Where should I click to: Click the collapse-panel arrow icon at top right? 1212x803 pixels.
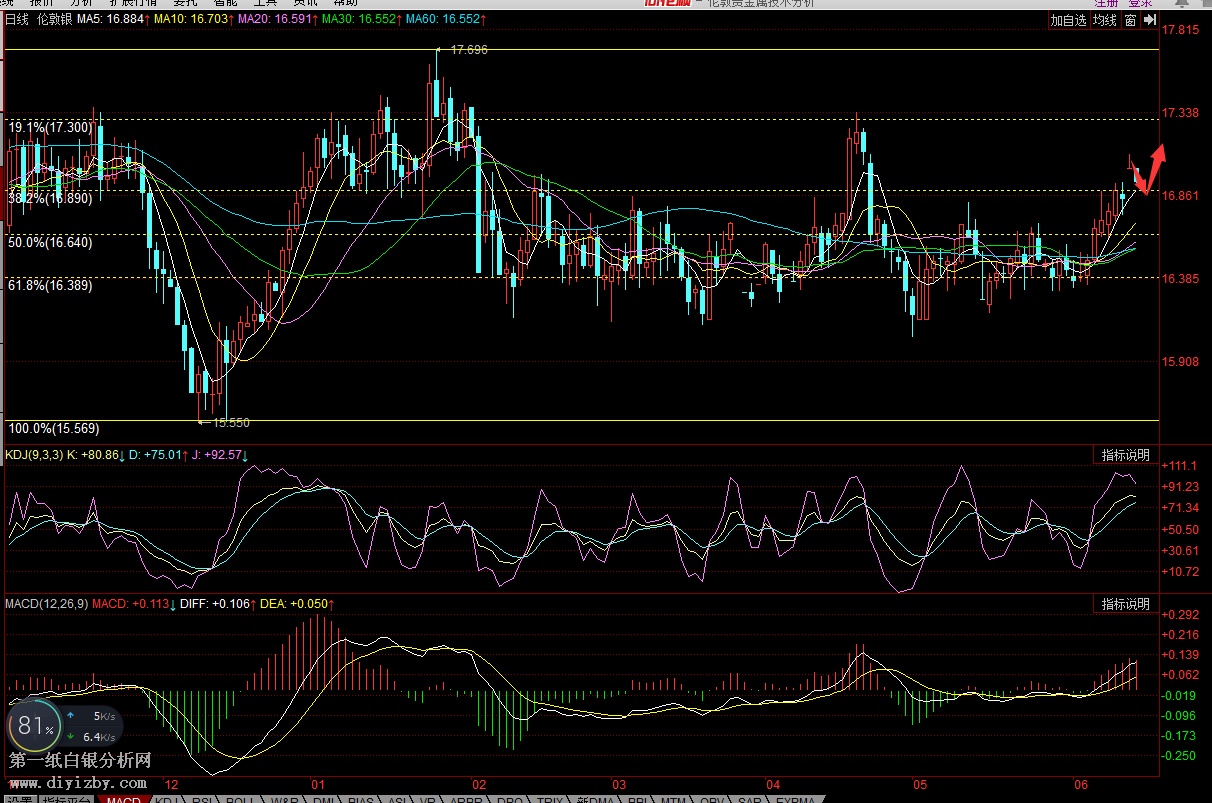(1150, 19)
